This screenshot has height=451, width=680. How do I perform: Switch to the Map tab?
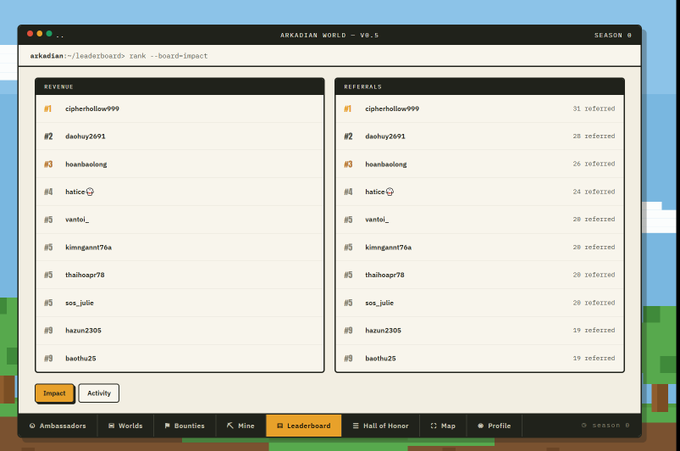[x=443, y=426]
